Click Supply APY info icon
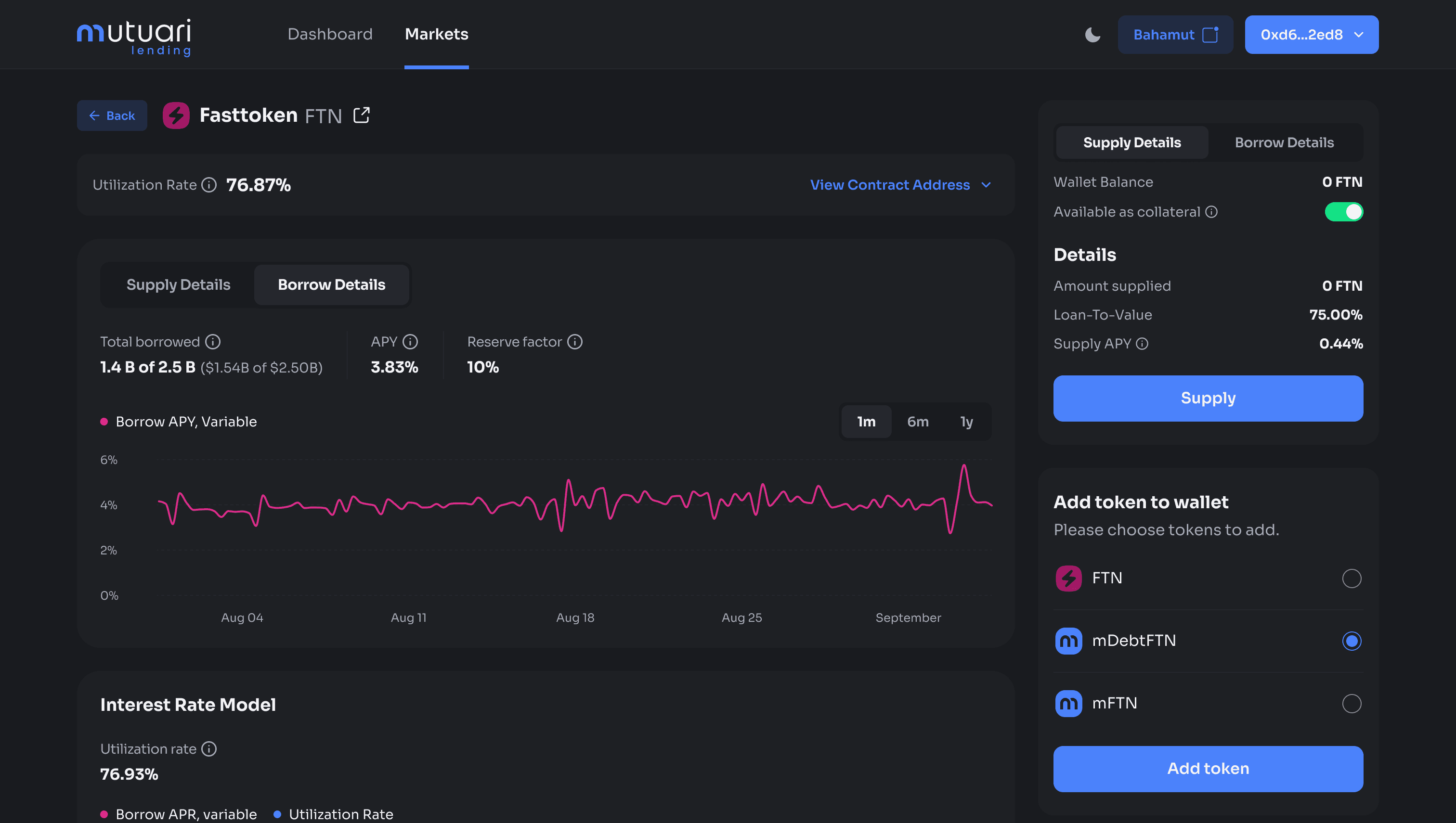This screenshot has width=1456, height=823. [1142, 344]
